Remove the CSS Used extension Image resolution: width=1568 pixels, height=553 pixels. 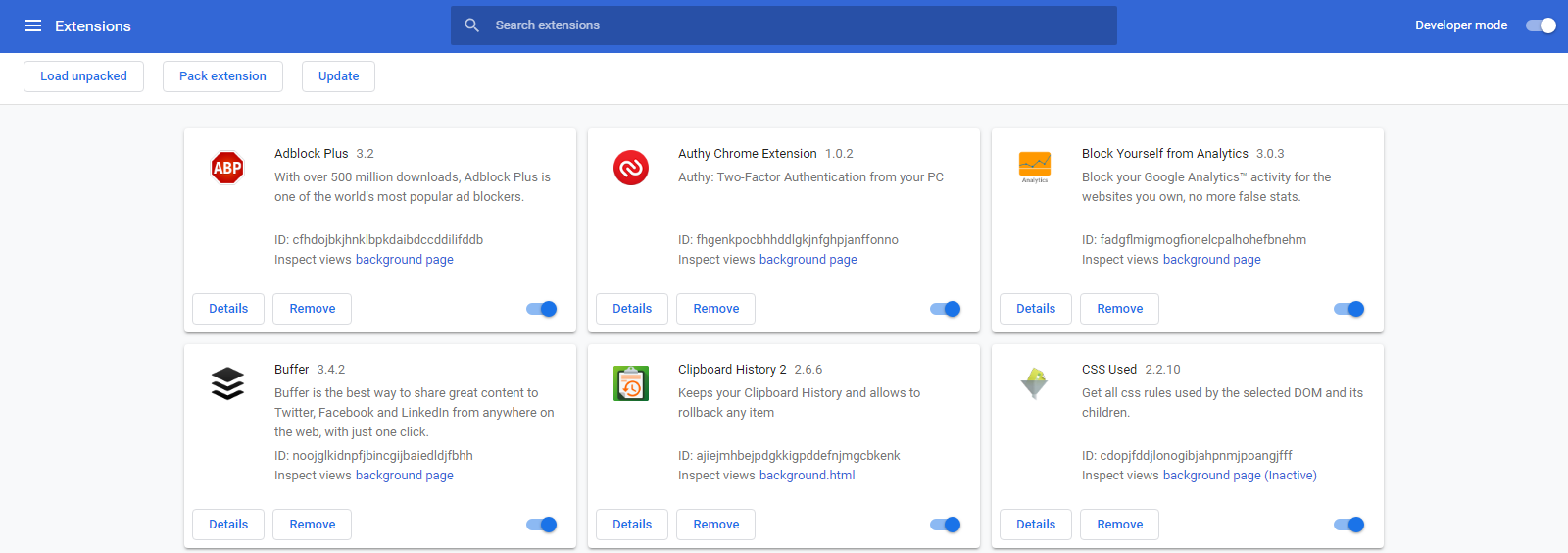[x=1120, y=525]
